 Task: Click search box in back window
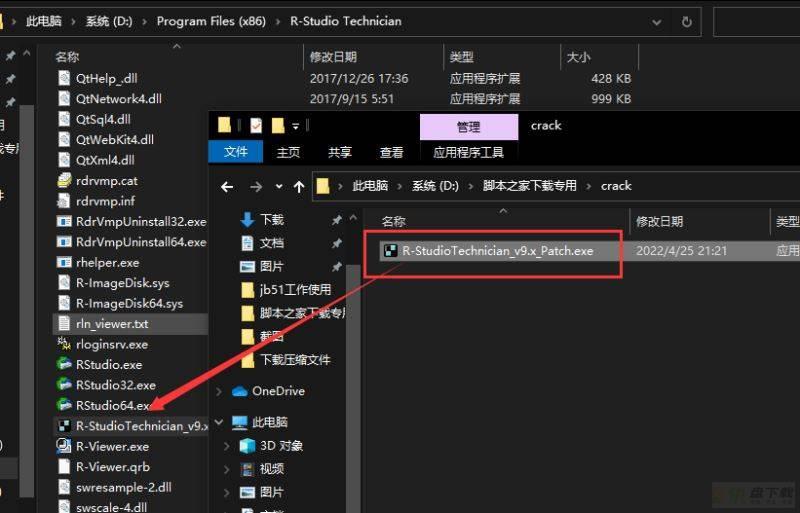(x=757, y=21)
